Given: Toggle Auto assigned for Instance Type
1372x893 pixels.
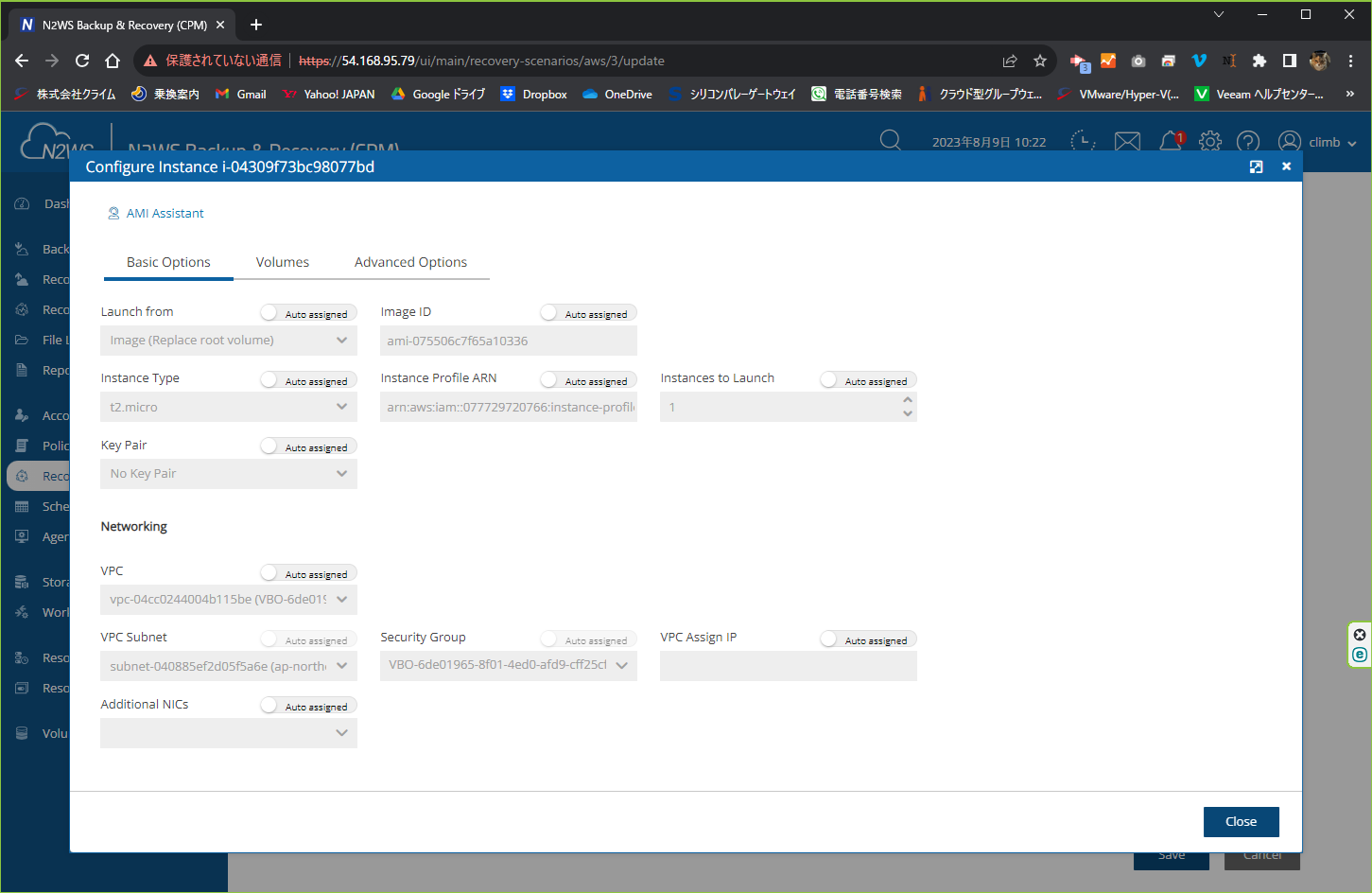Looking at the screenshot, I should pos(306,380).
